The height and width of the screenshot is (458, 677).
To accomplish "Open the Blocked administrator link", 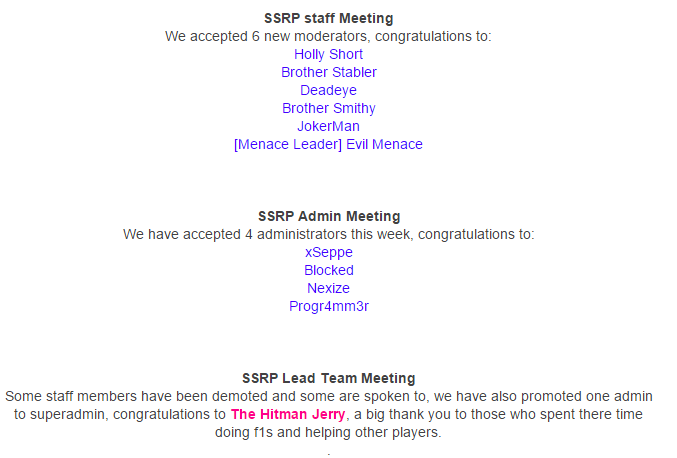I will click(329, 270).
